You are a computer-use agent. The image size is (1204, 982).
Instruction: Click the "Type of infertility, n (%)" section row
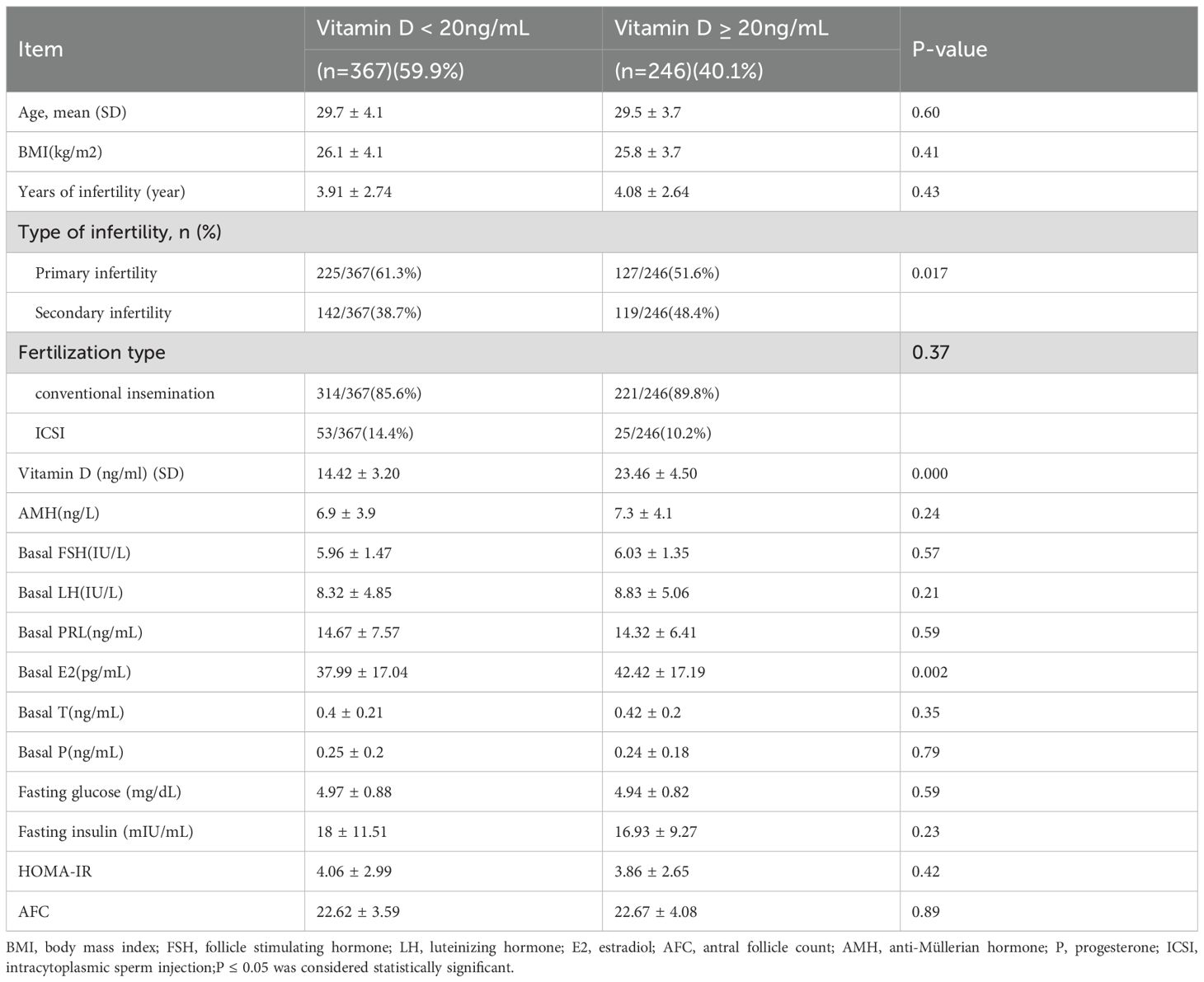[x=120, y=232]
